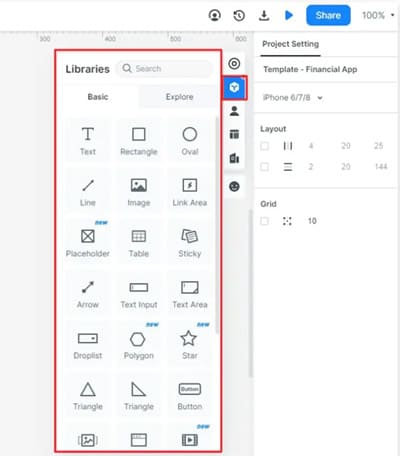The height and width of the screenshot is (456, 400).
Task: Select the Star component
Action: coord(190,345)
